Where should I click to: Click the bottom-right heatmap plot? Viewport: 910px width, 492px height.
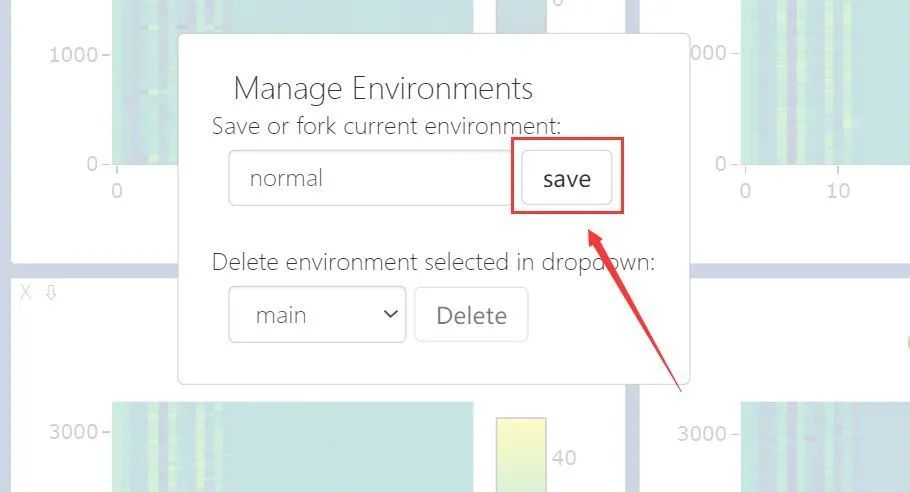(825, 447)
